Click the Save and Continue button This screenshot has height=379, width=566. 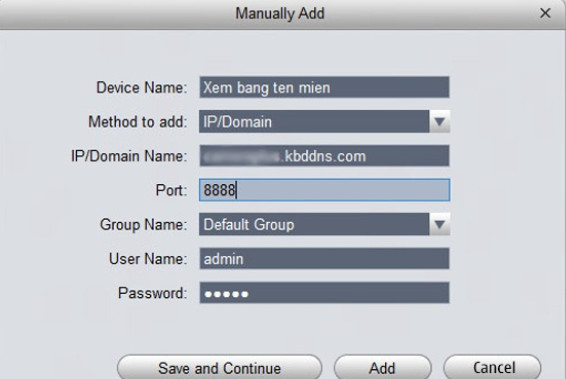pyautogui.click(x=219, y=367)
